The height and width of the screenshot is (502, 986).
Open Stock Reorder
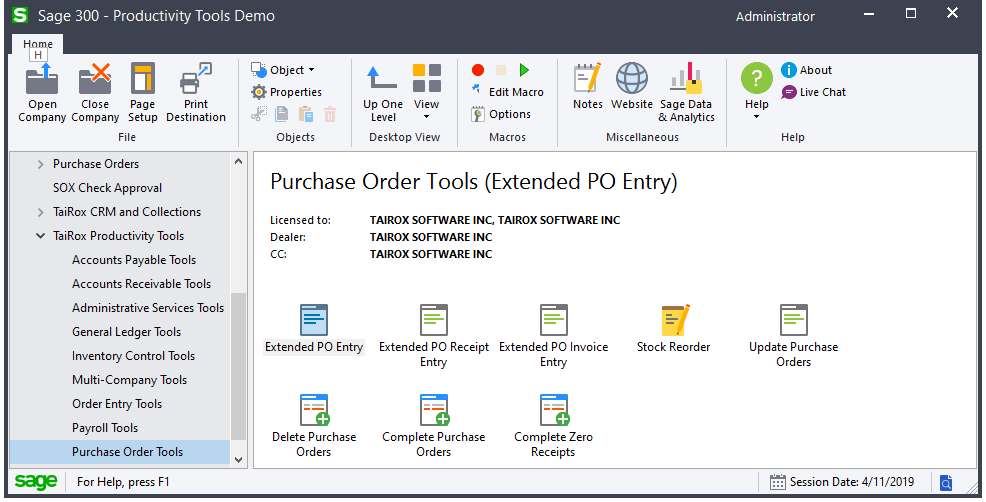673,328
